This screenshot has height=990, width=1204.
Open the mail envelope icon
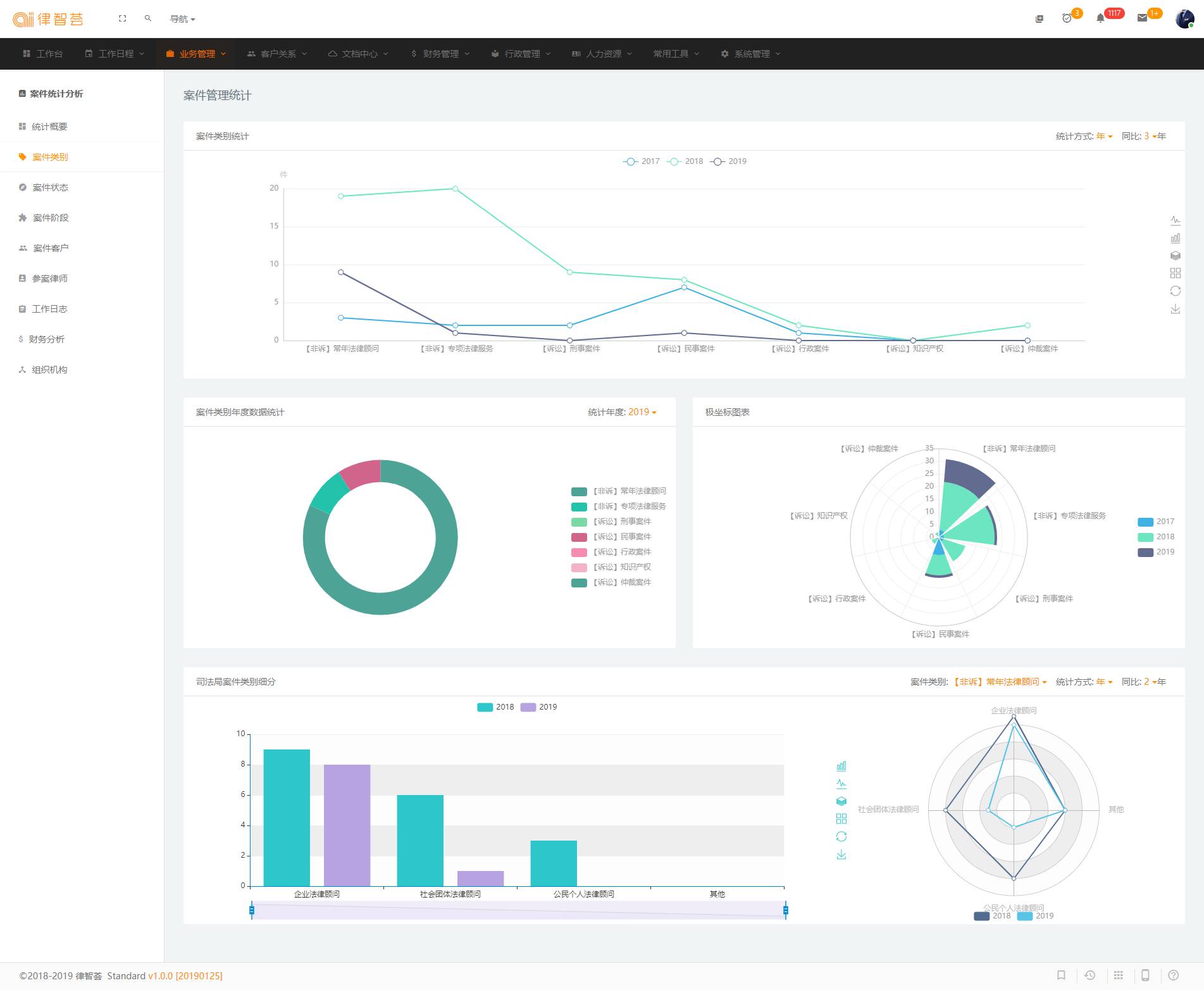(1142, 18)
